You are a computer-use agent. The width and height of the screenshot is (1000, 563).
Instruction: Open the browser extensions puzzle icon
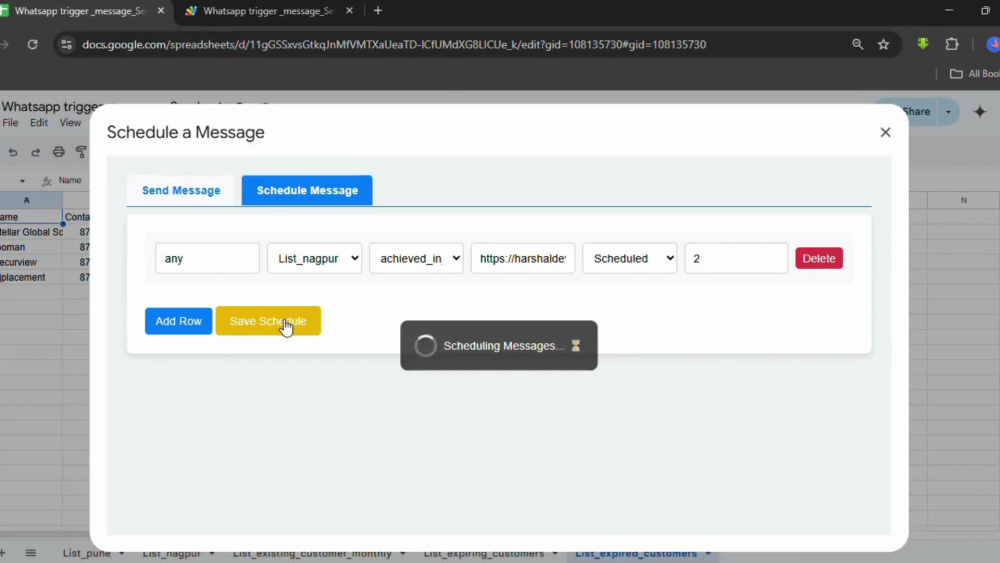point(952,44)
